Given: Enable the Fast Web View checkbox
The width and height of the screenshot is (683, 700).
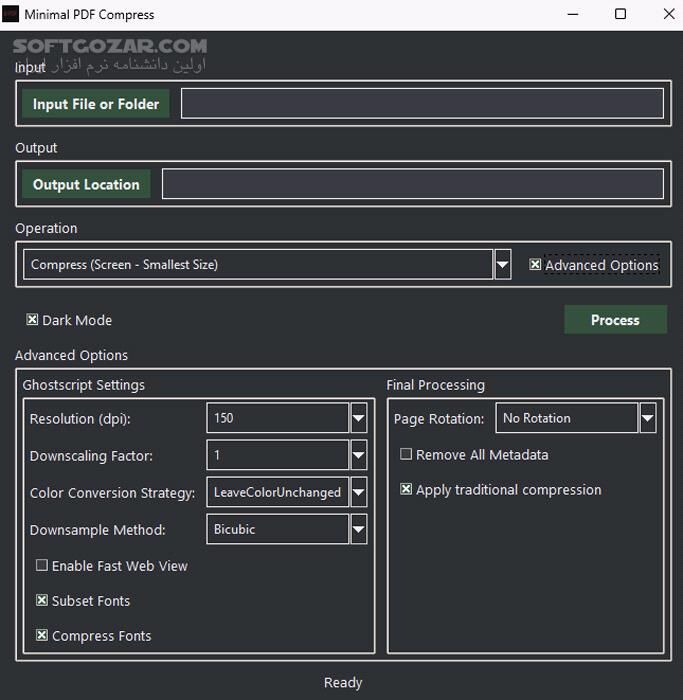Looking at the screenshot, I should (x=42, y=566).
